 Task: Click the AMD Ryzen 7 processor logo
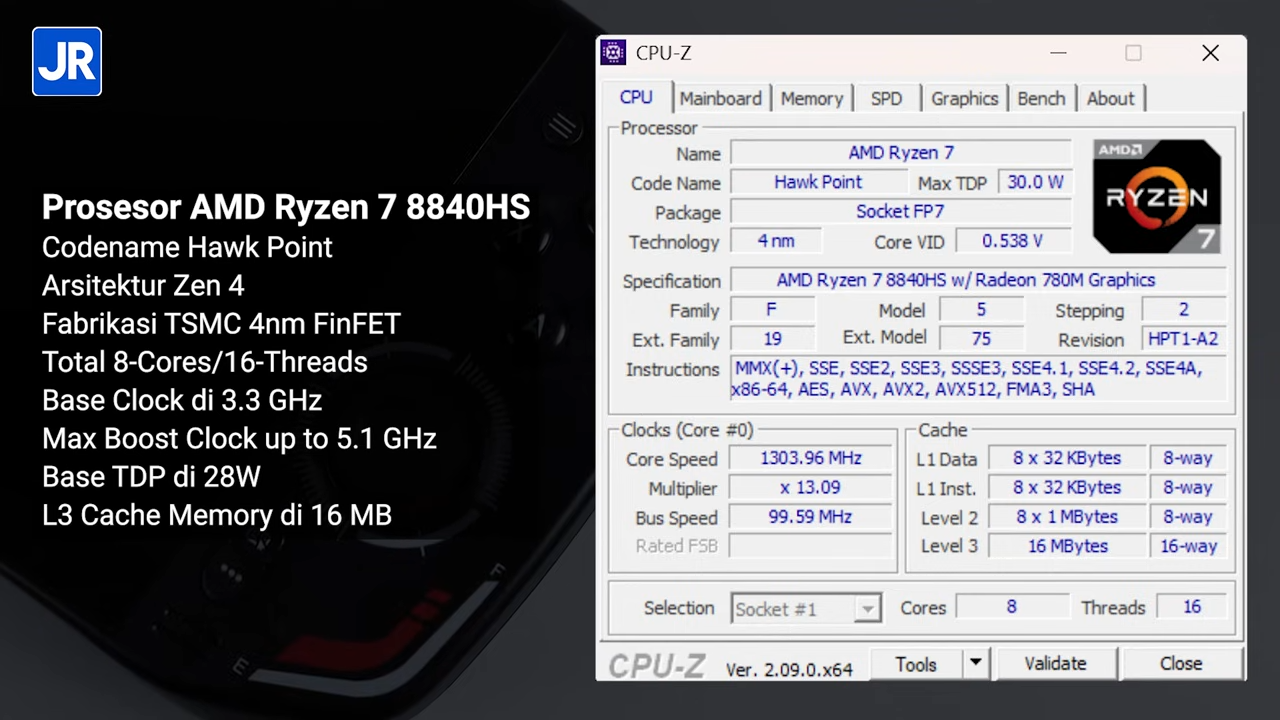click(x=1156, y=196)
